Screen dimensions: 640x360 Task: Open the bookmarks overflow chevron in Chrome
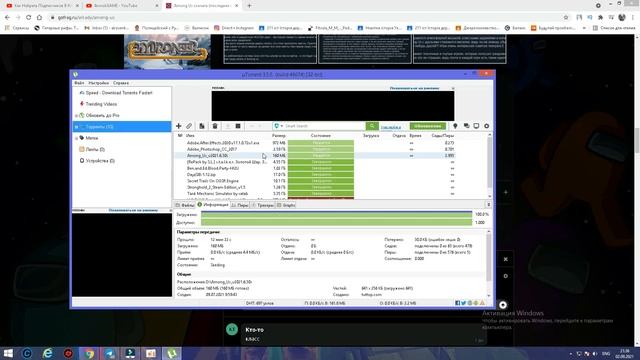[x=584, y=28]
